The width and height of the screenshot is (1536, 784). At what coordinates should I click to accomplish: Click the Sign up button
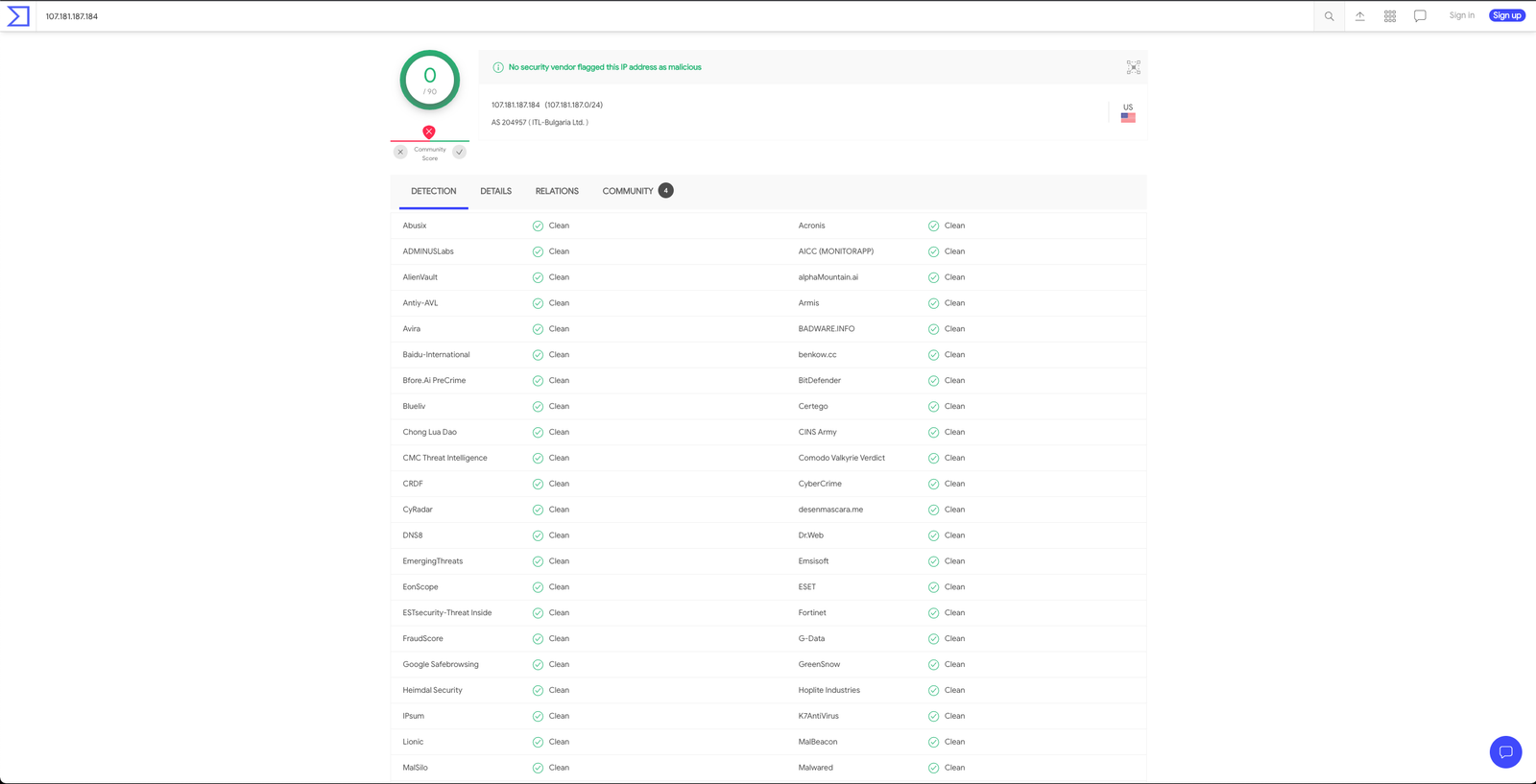tap(1506, 15)
